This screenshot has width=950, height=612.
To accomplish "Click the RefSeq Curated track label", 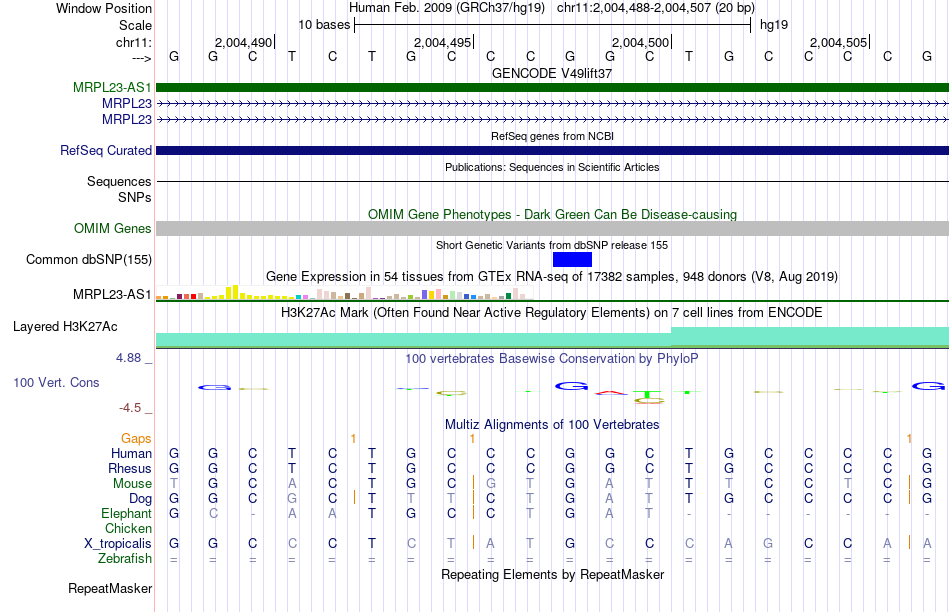I will pyautogui.click(x=105, y=150).
